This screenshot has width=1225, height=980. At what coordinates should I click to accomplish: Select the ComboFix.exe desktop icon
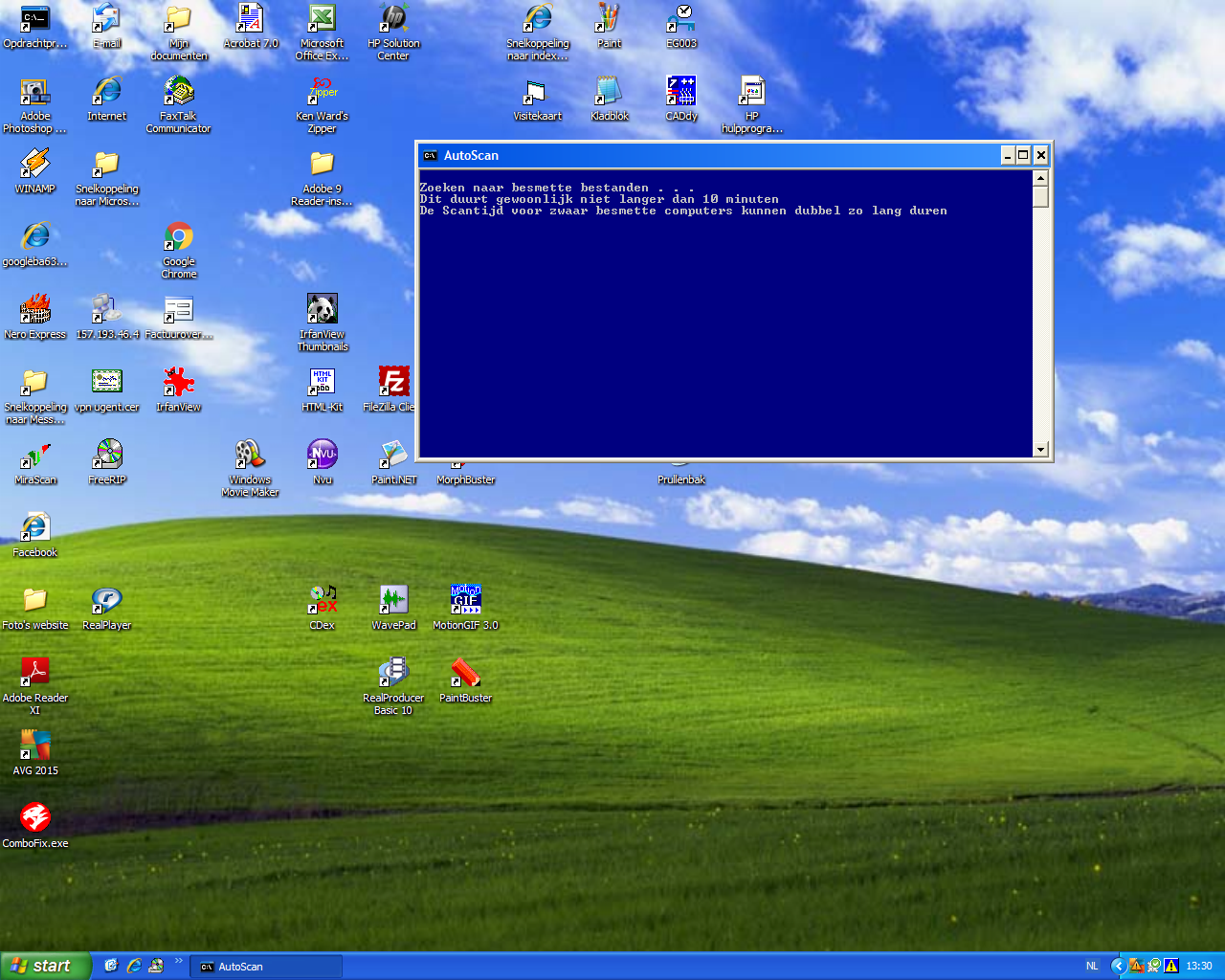(35, 827)
